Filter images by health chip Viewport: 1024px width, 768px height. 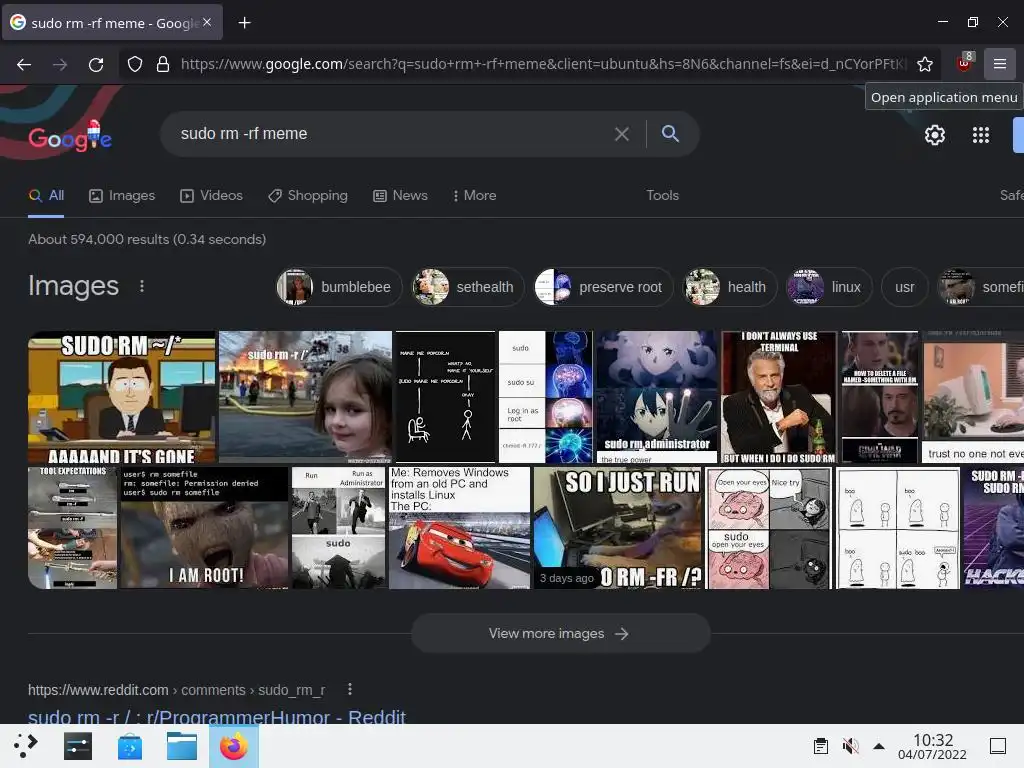point(729,287)
